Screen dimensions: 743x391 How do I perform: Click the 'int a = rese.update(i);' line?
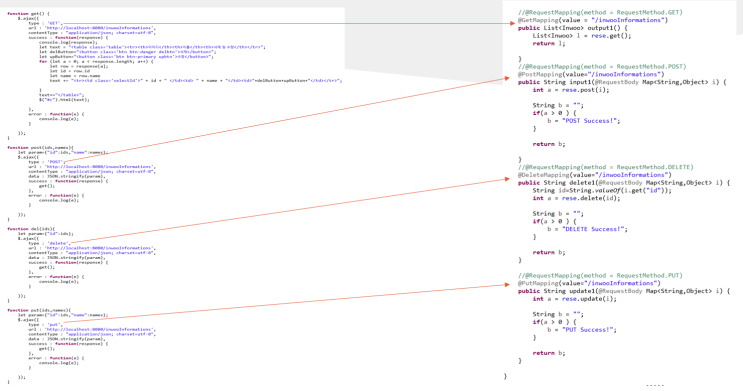pyautogui.click(x=574, y=299)
